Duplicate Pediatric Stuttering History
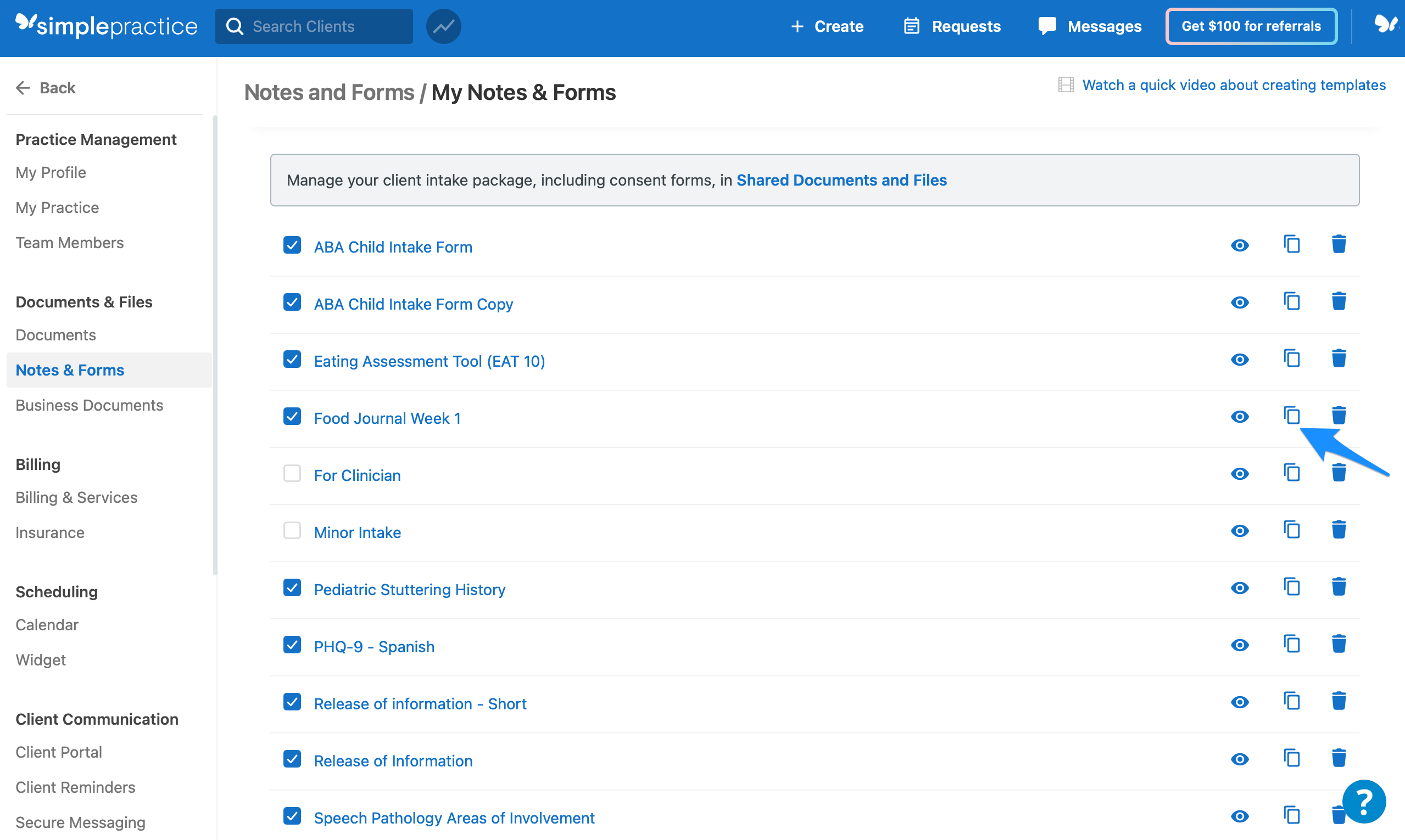Viewport: 1405px width, 840px height. (1291, 587)
